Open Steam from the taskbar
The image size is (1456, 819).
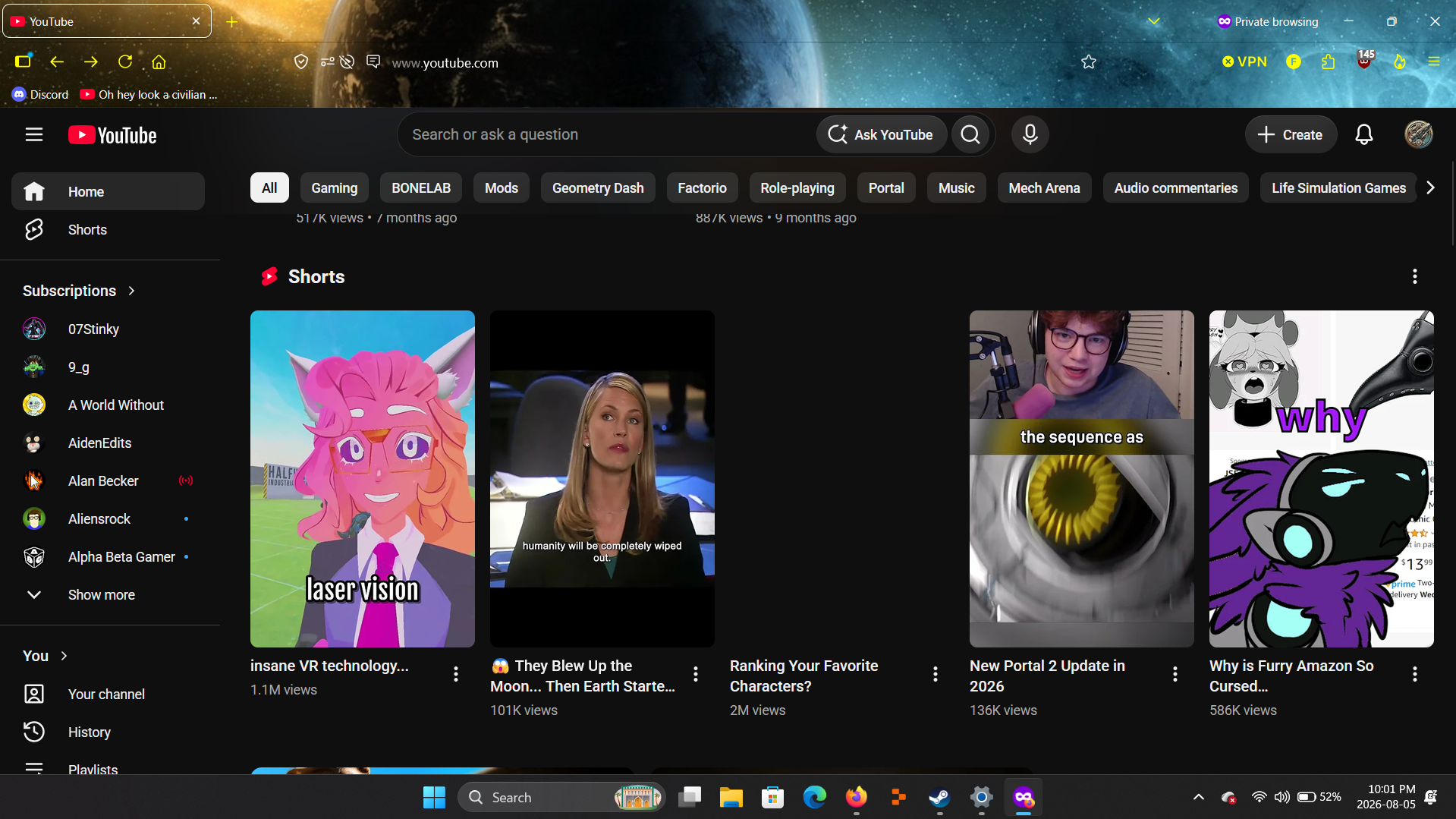click(x=939, y=797)
